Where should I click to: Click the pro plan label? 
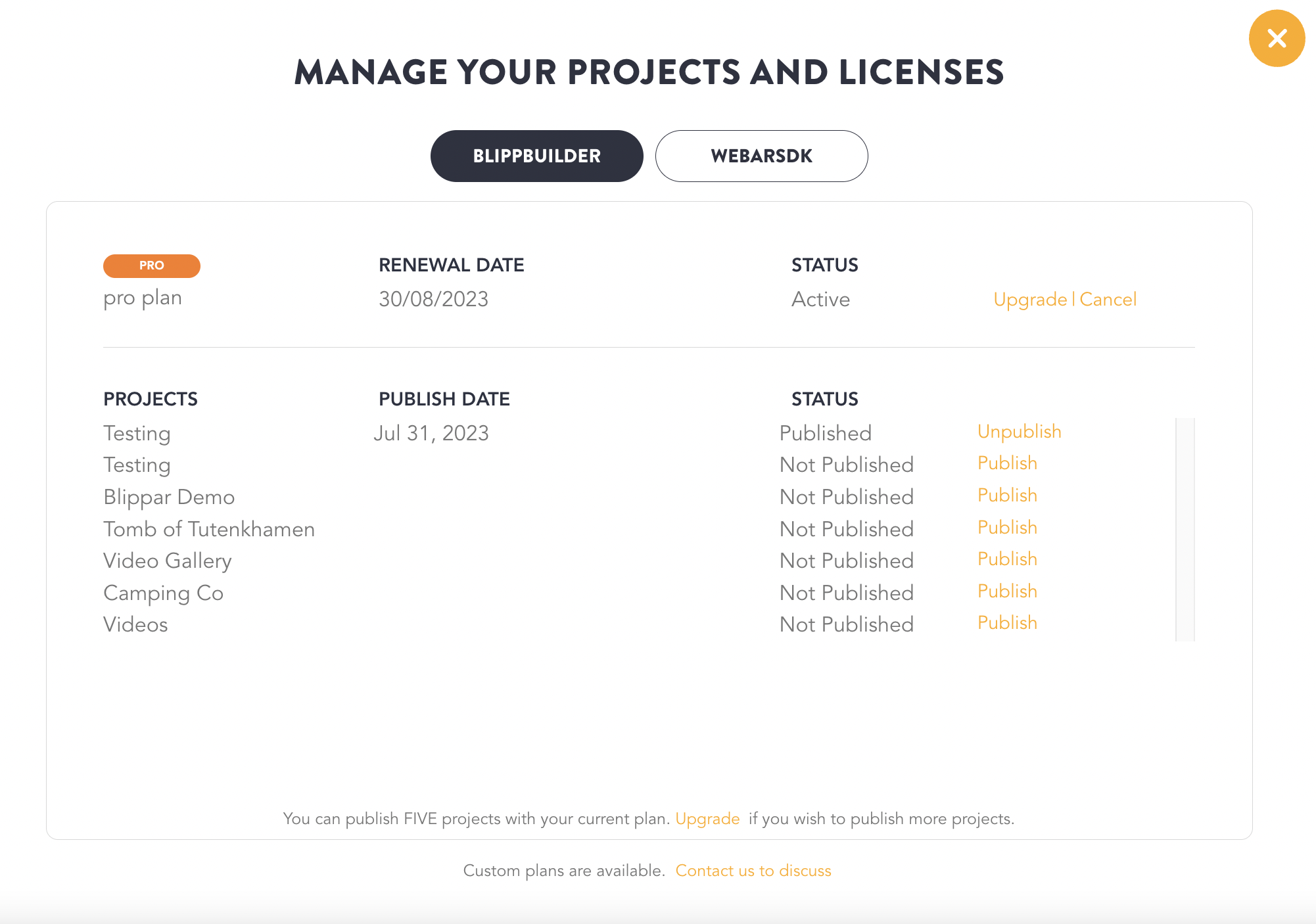[x=143, y=298]
